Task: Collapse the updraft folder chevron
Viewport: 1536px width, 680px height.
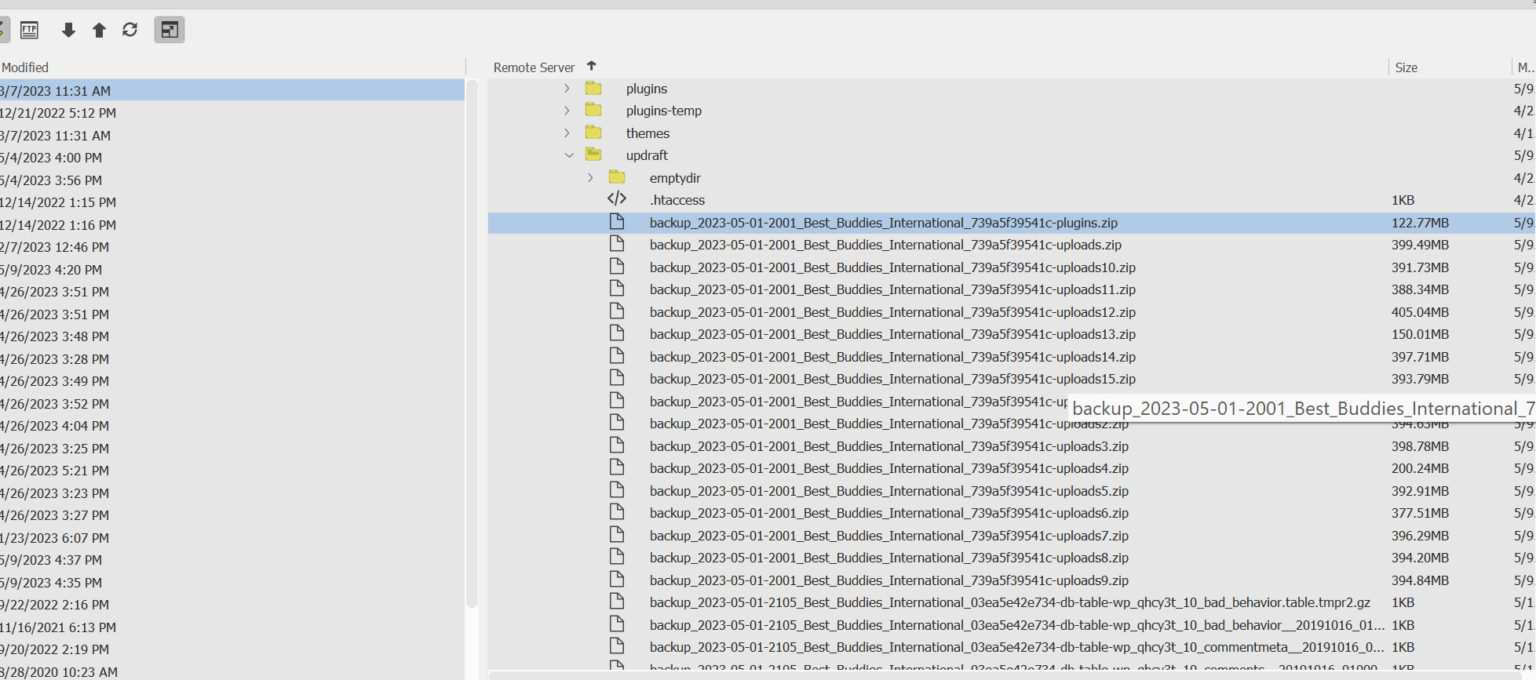Action: click(x=569, y=155)
